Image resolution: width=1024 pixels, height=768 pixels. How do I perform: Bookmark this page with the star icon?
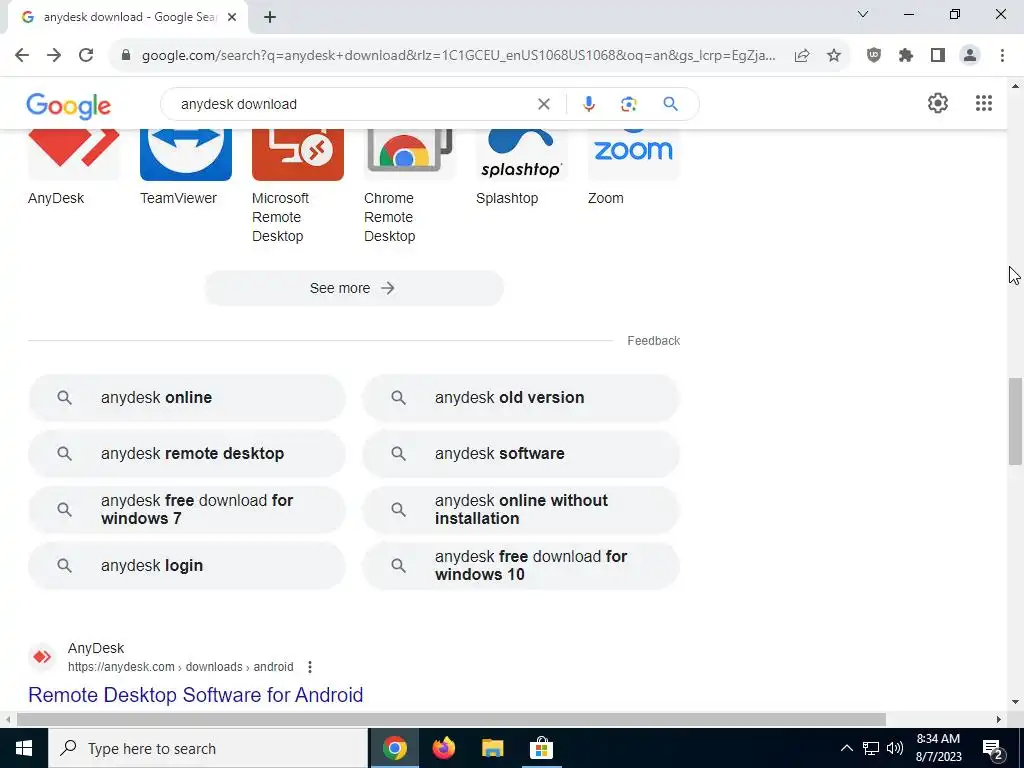[834, 56]
